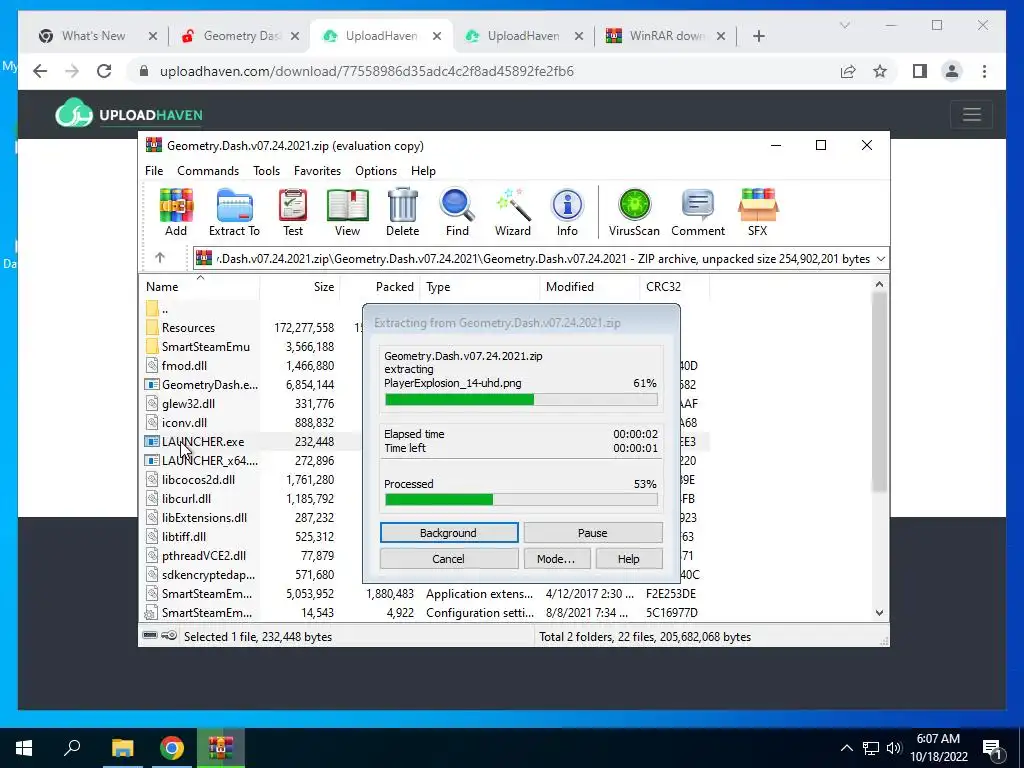Reload the UploadHaven page
The width and height of the screenshot is (1024, 768).
point(104,71)
